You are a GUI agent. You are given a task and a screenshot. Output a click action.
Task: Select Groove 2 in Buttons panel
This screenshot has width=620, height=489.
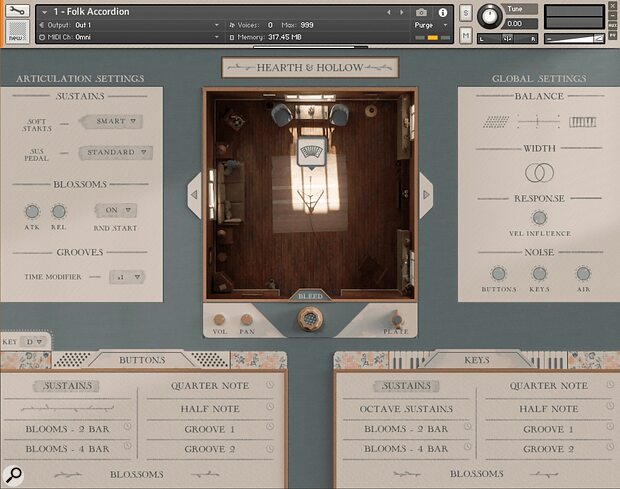pos(210,449)
